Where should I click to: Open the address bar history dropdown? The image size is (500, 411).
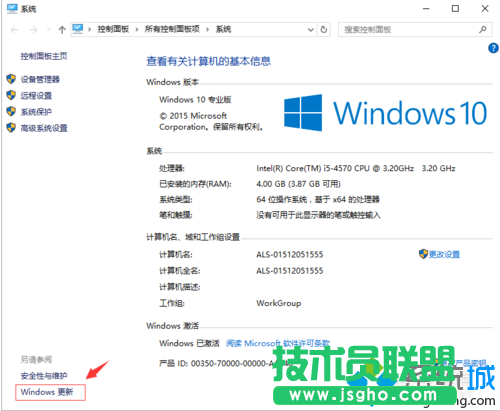tap(311, 30)
